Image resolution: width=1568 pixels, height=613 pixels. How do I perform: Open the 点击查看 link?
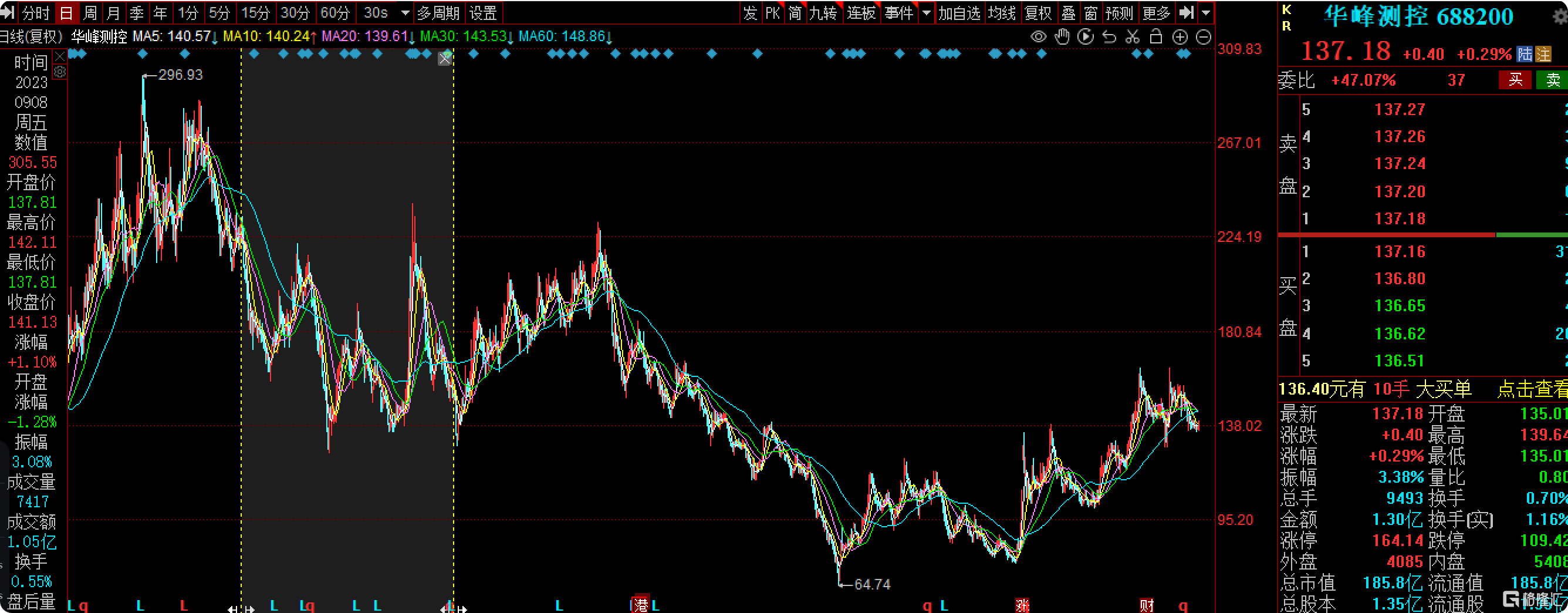1532,389
